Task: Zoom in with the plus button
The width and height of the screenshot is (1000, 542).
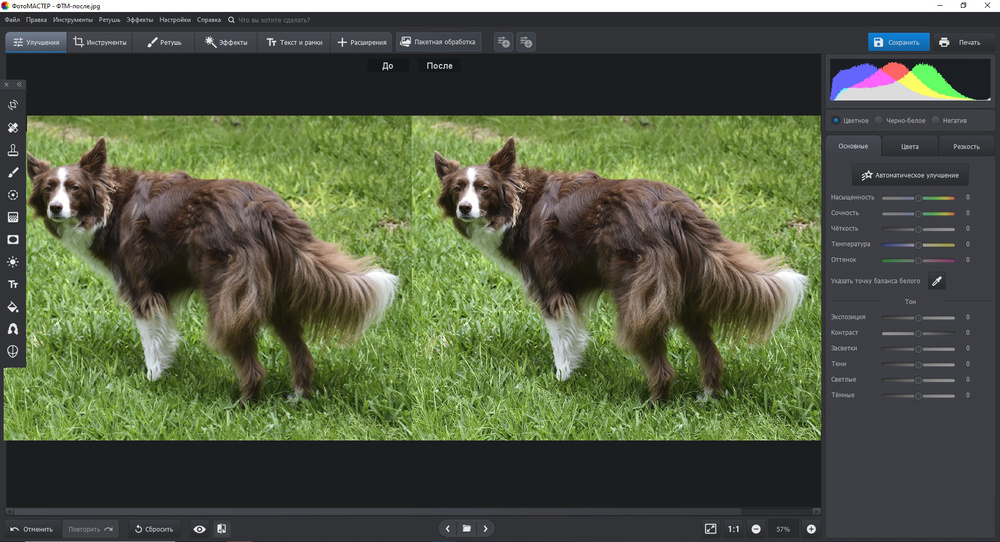Action: 811,528
